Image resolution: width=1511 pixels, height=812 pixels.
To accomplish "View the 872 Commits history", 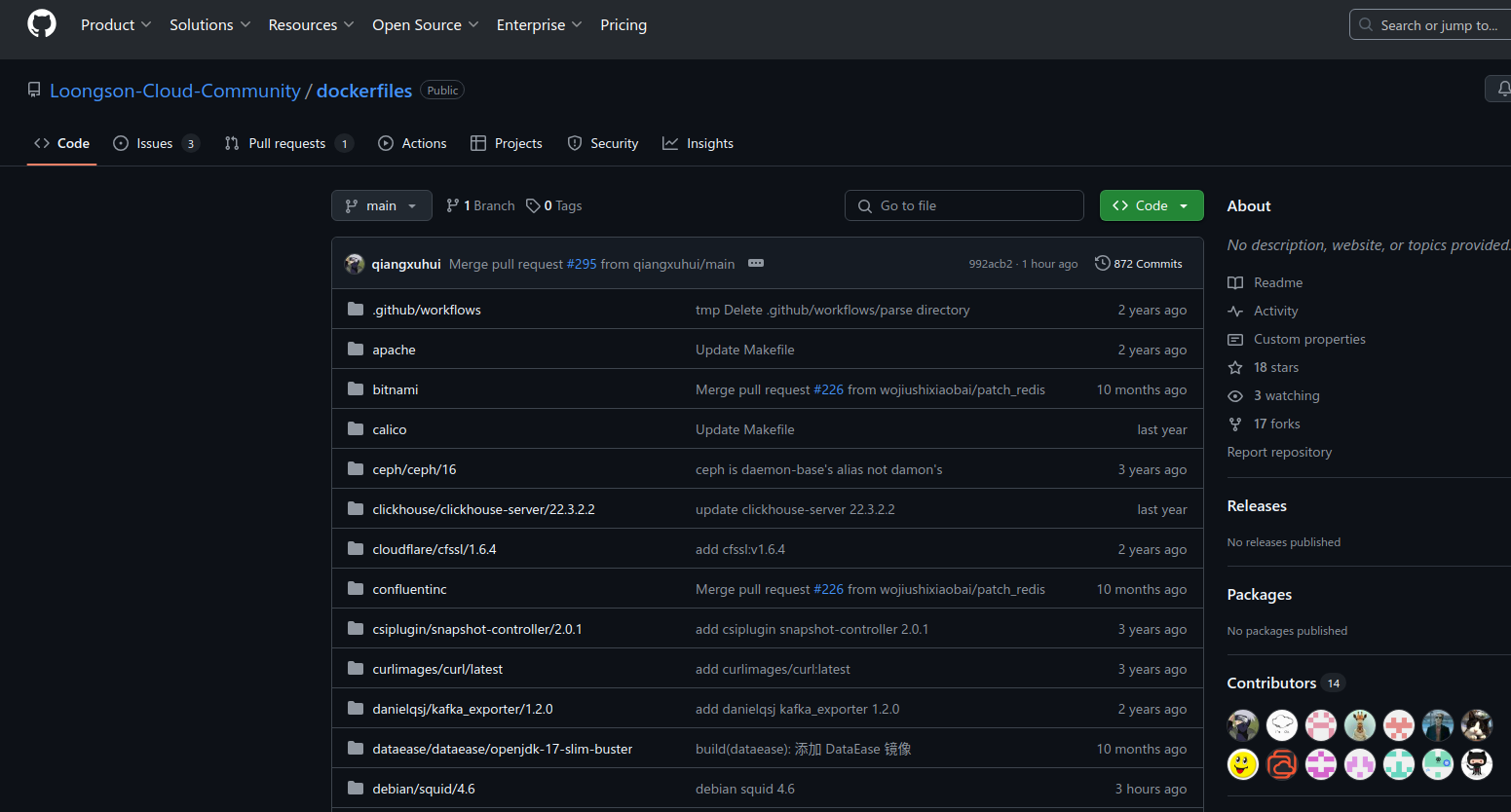I will [x=1139, y=264].
